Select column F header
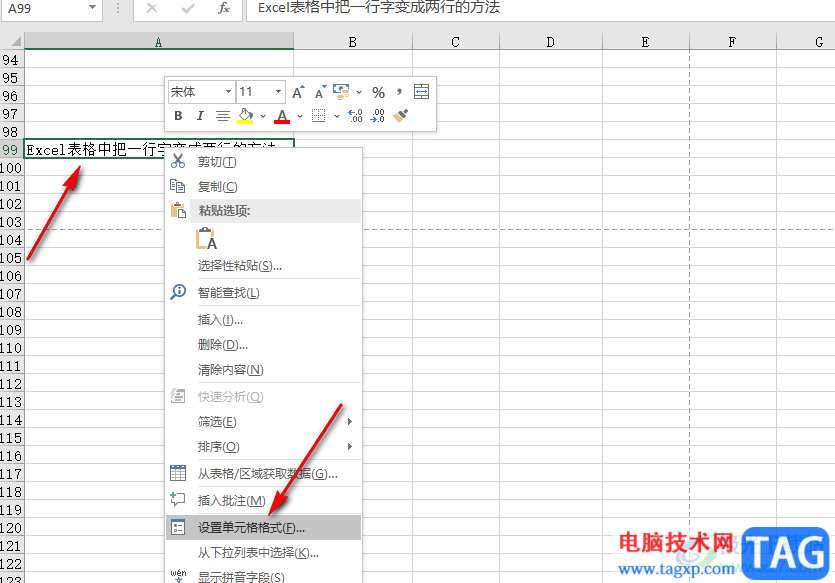The image size is (835, 583). (x=733, y=42)
